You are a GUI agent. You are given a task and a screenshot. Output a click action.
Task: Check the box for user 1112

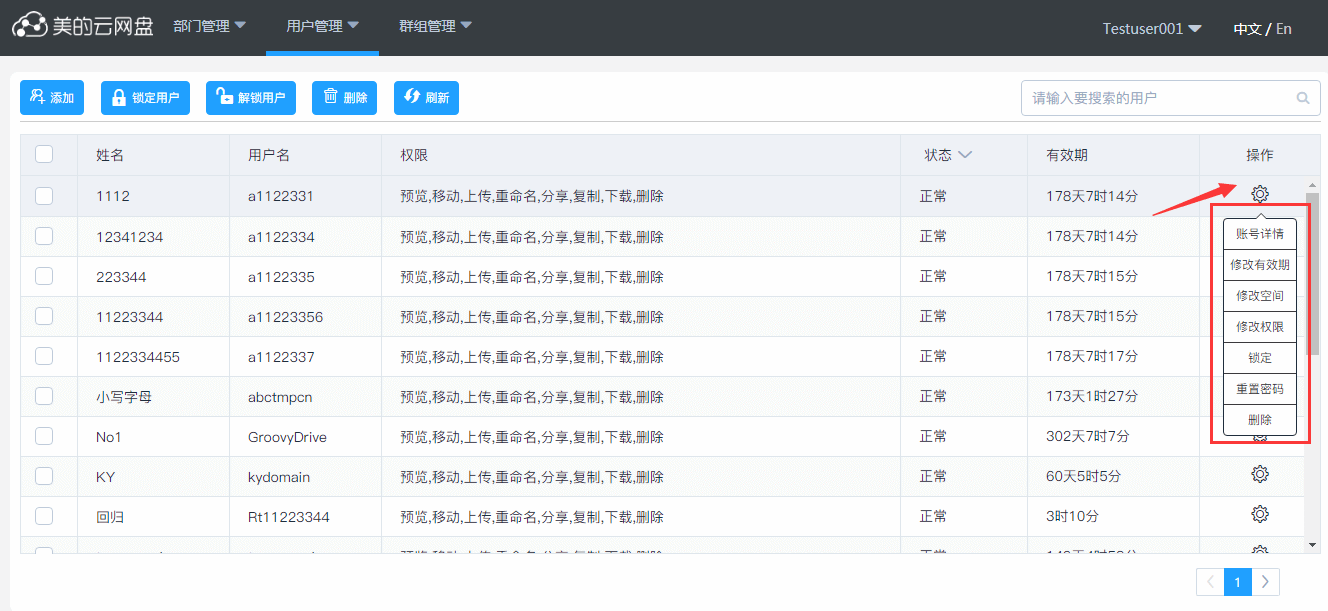coord(44,196)
